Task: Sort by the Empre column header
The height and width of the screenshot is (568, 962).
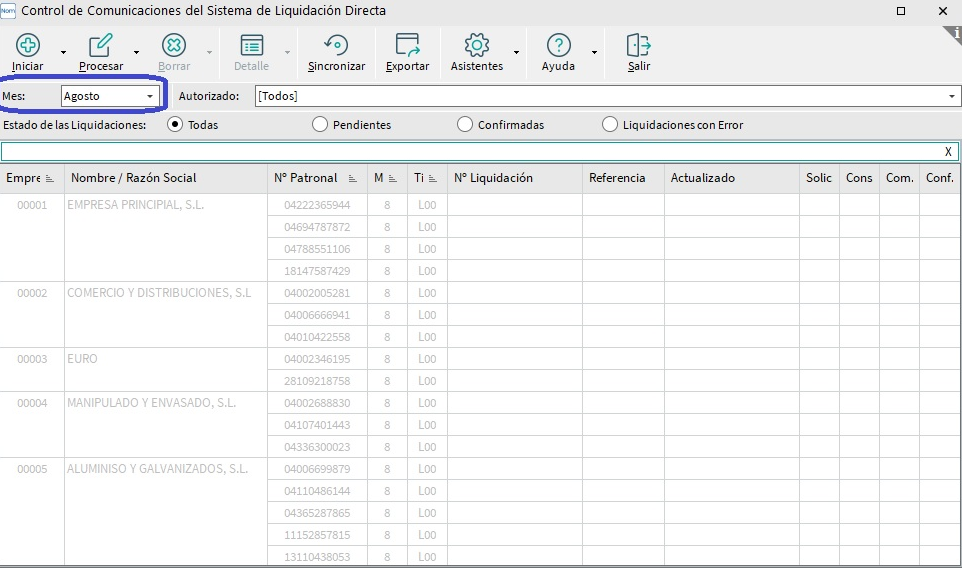Action: tap(32, 178)
